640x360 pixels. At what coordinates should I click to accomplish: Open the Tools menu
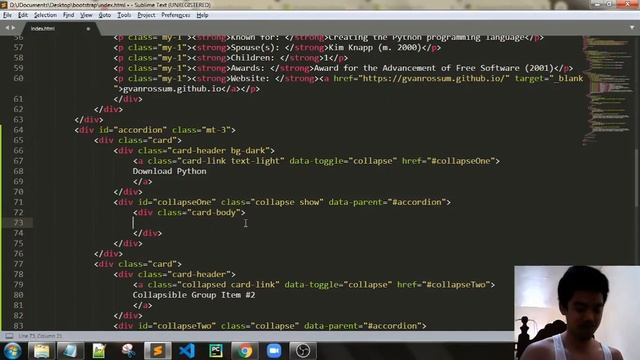tap(124, 15)
